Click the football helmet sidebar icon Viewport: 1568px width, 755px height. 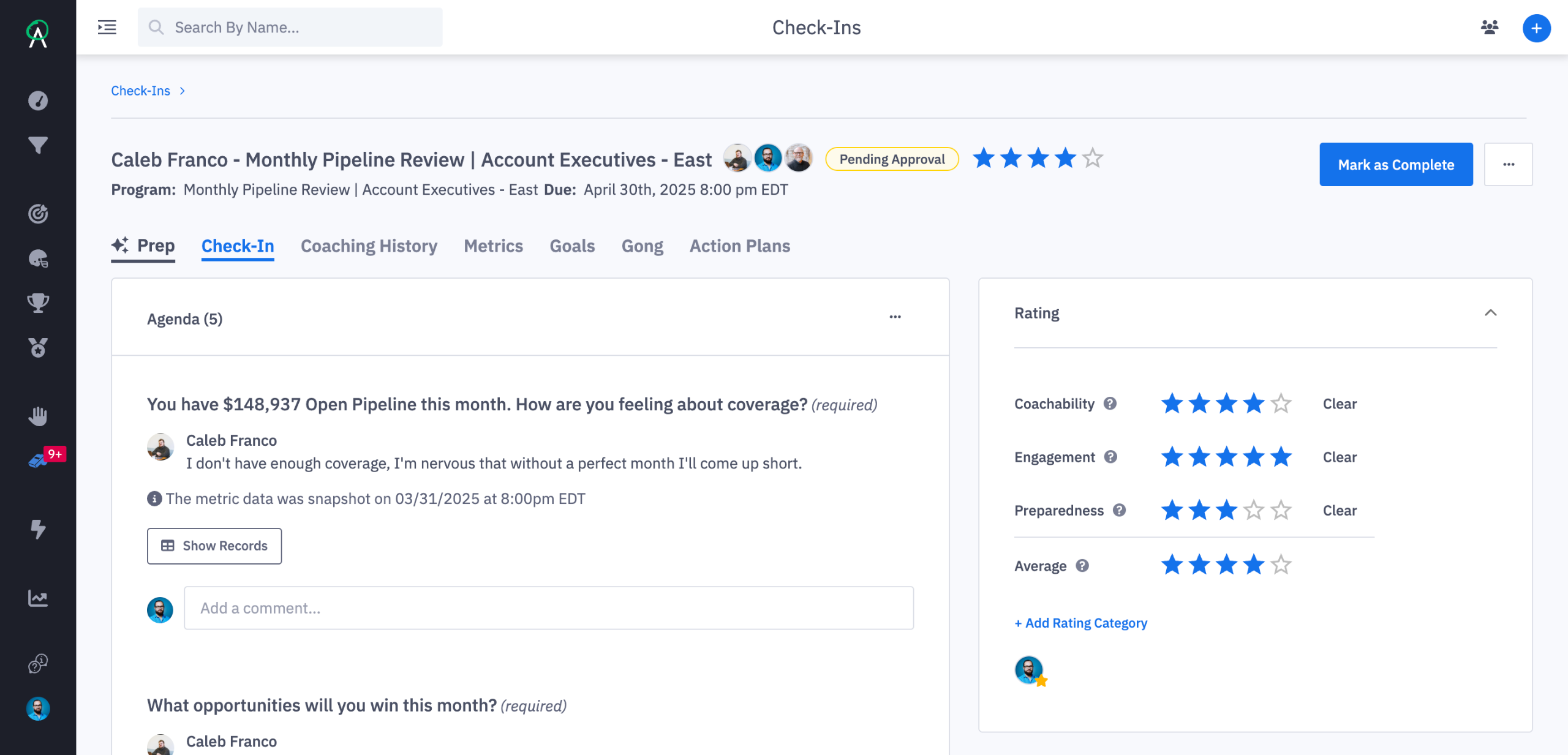click(x=38, y=258)
